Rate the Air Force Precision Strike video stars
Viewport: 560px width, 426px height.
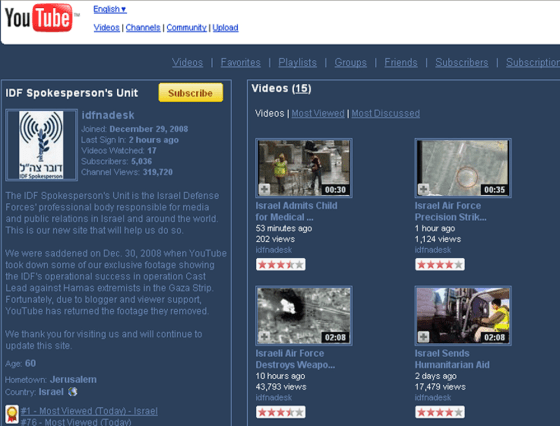tap(440, 265)
